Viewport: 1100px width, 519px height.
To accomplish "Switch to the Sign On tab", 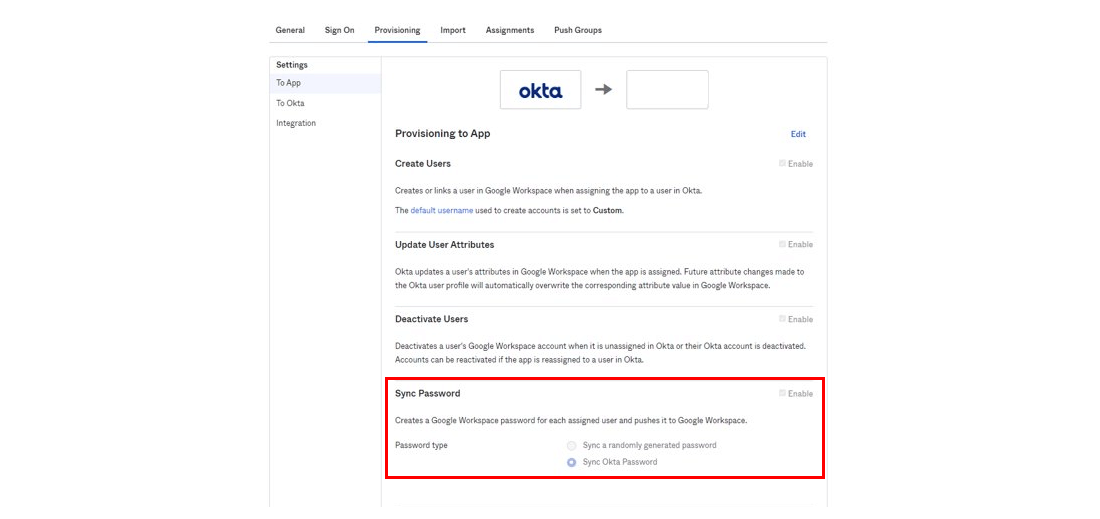I will [340, 30].
